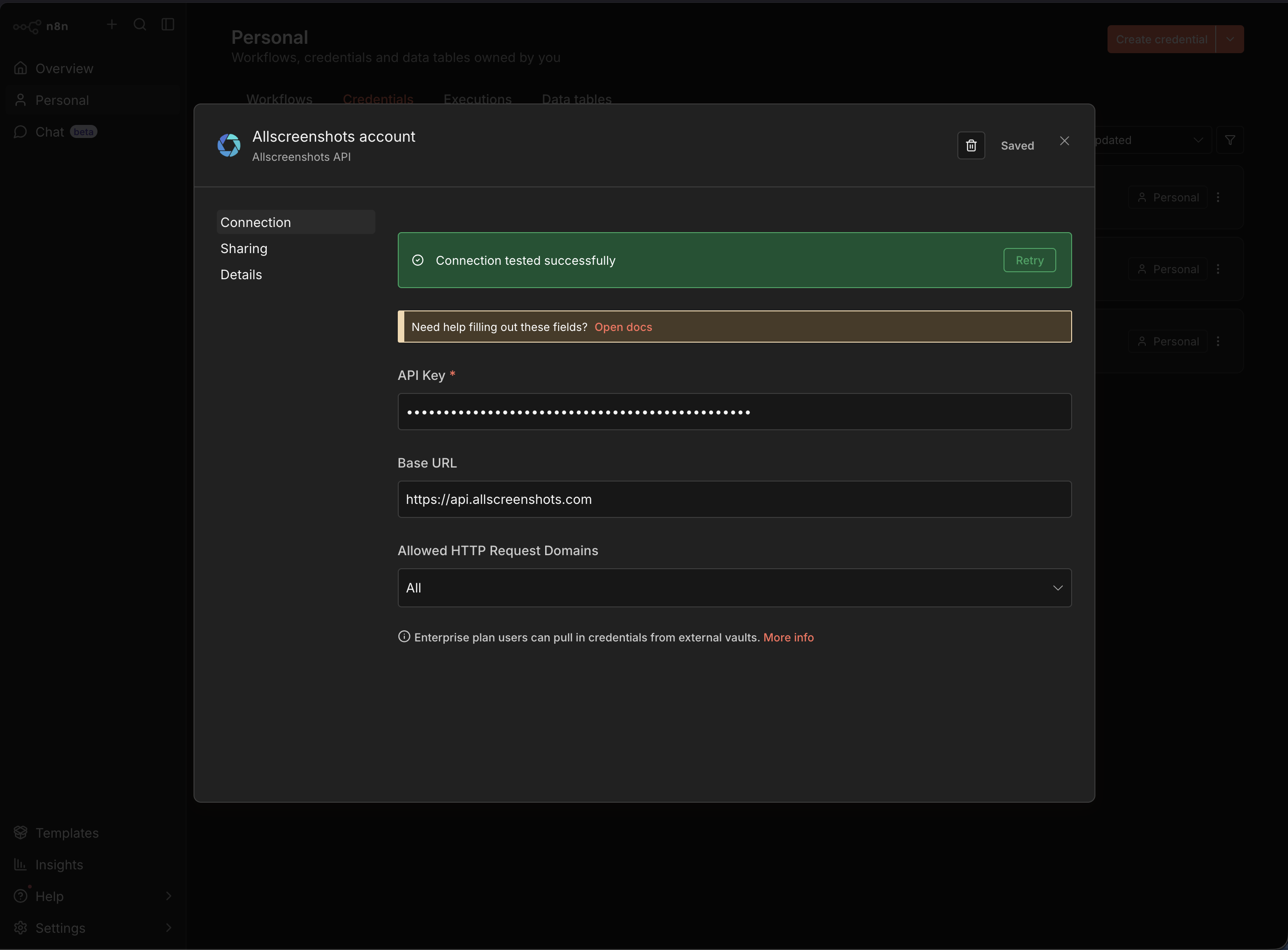Image resolution: width=1288 pixels, height=950 pixels.
Task: Open Create credential dropdown arrow
Action: point(1230,39)
